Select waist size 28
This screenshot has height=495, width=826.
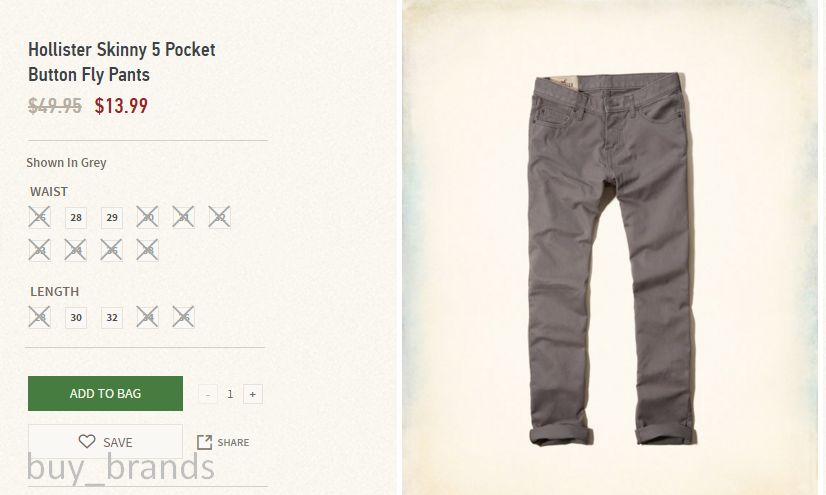[x=76, y=217]
